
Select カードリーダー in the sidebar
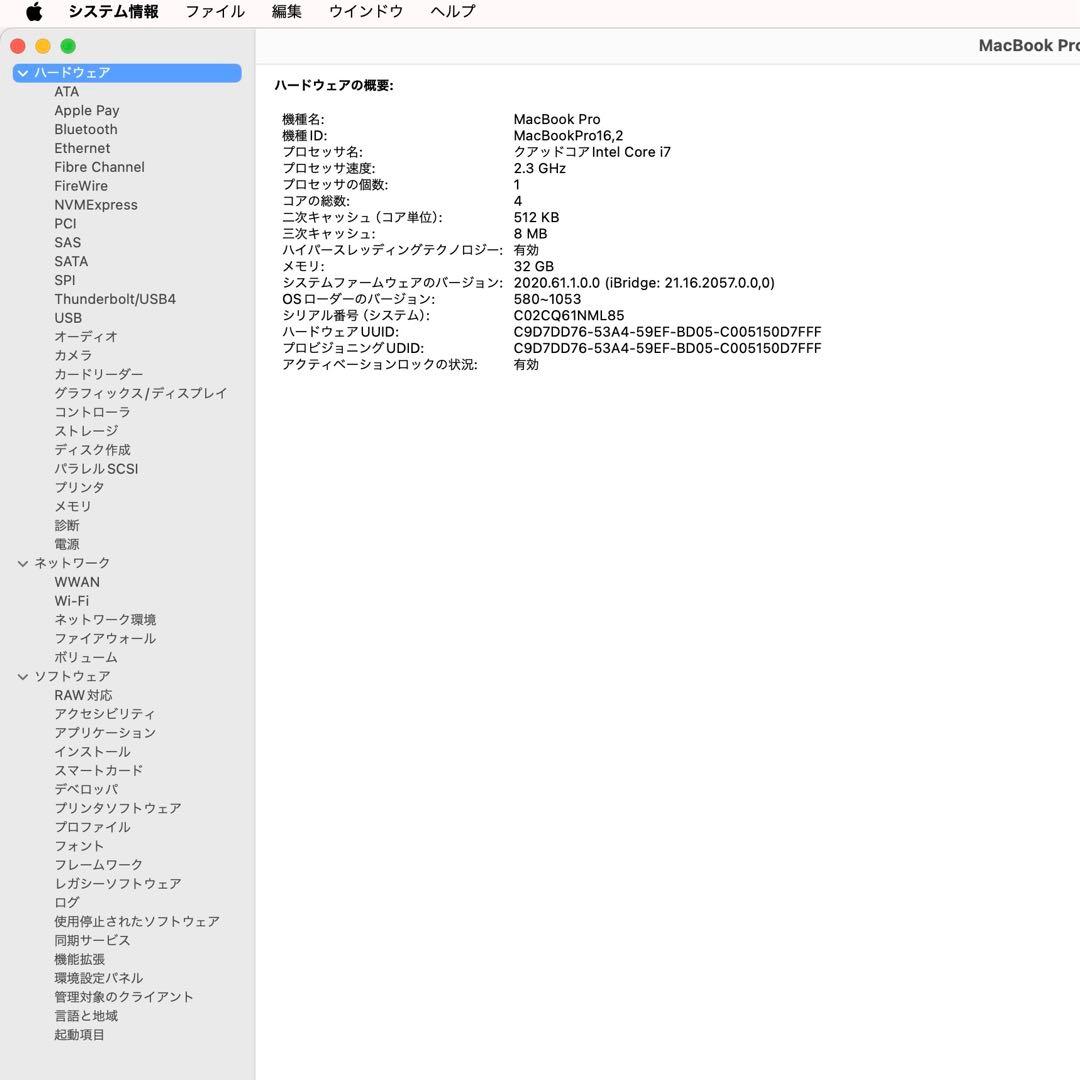coord(98,374)
